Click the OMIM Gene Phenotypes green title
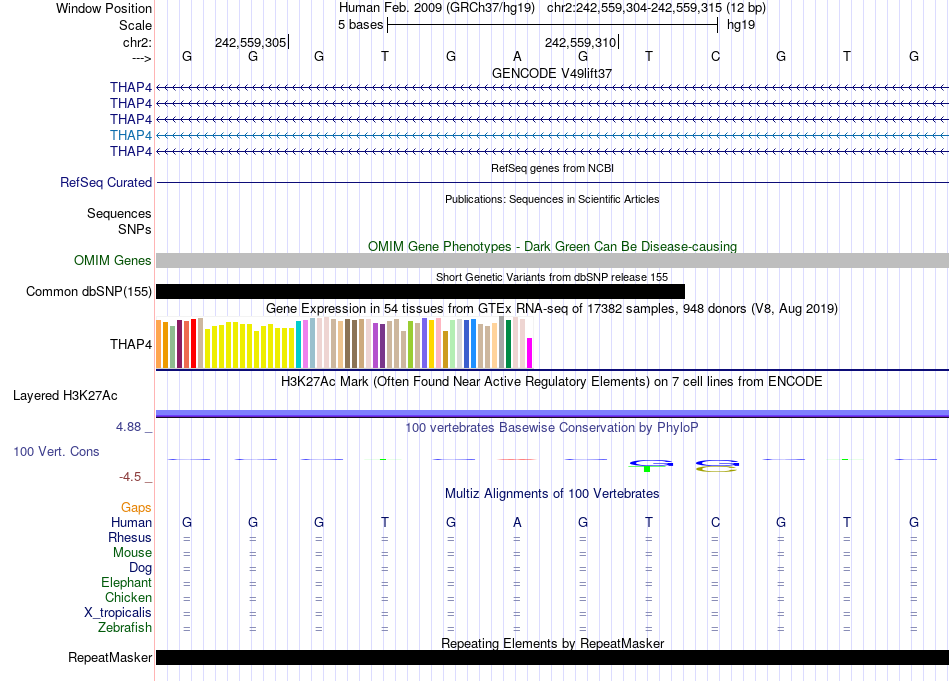The image size is (950, 681). (552, 247)
